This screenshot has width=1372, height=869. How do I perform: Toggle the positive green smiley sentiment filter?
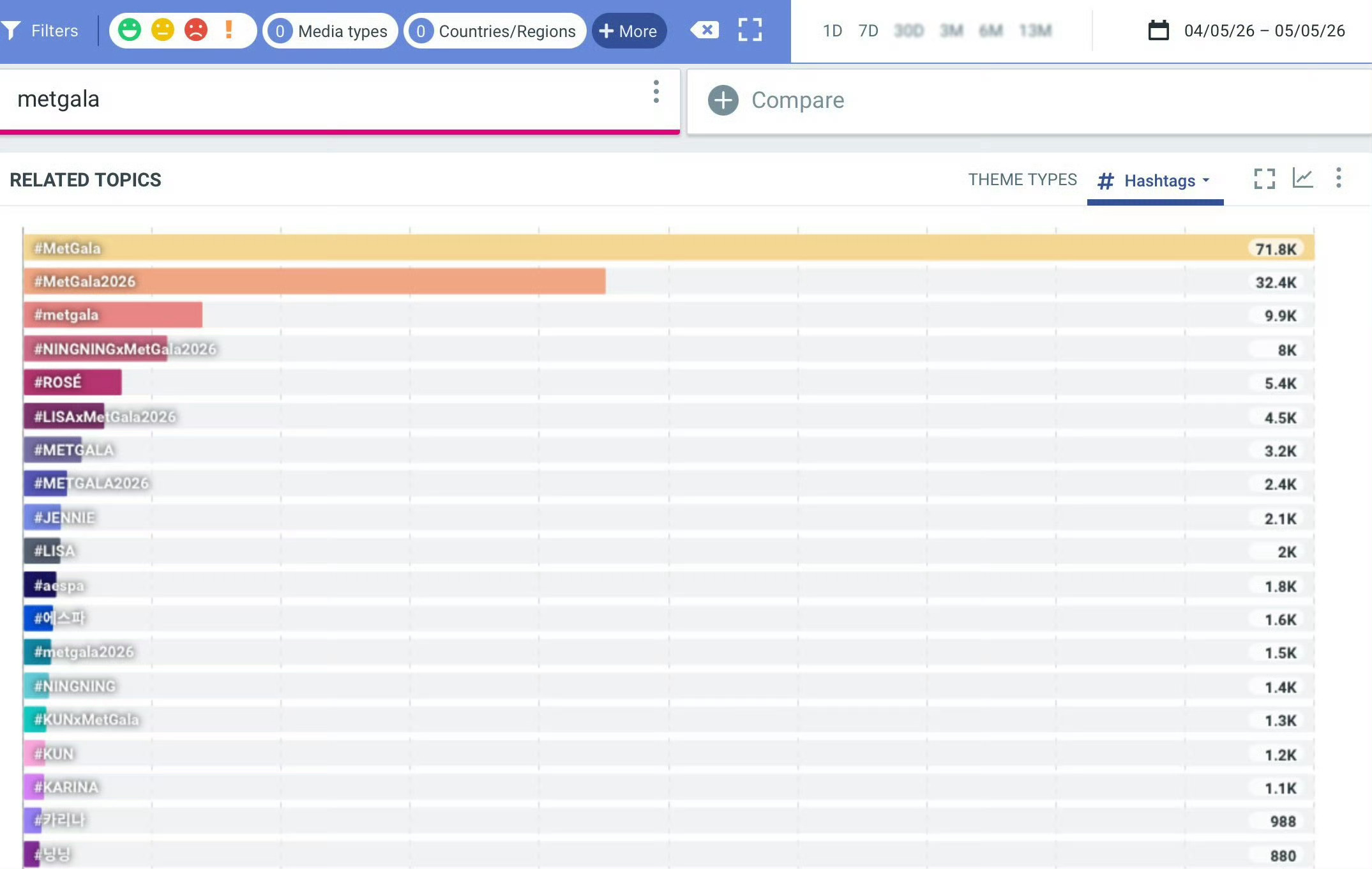[130, 30]
